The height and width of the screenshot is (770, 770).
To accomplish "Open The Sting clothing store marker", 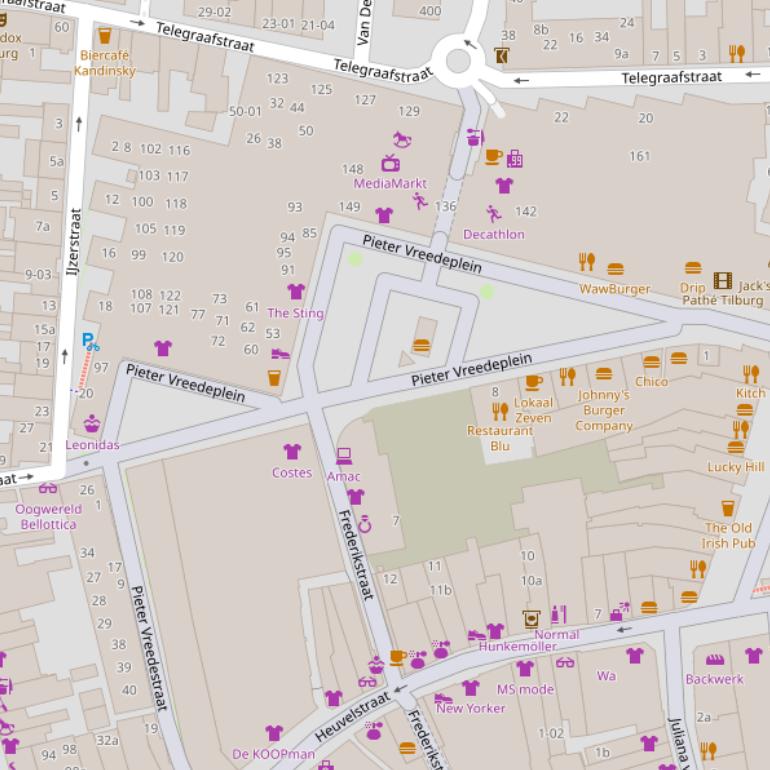I will 296,292.
